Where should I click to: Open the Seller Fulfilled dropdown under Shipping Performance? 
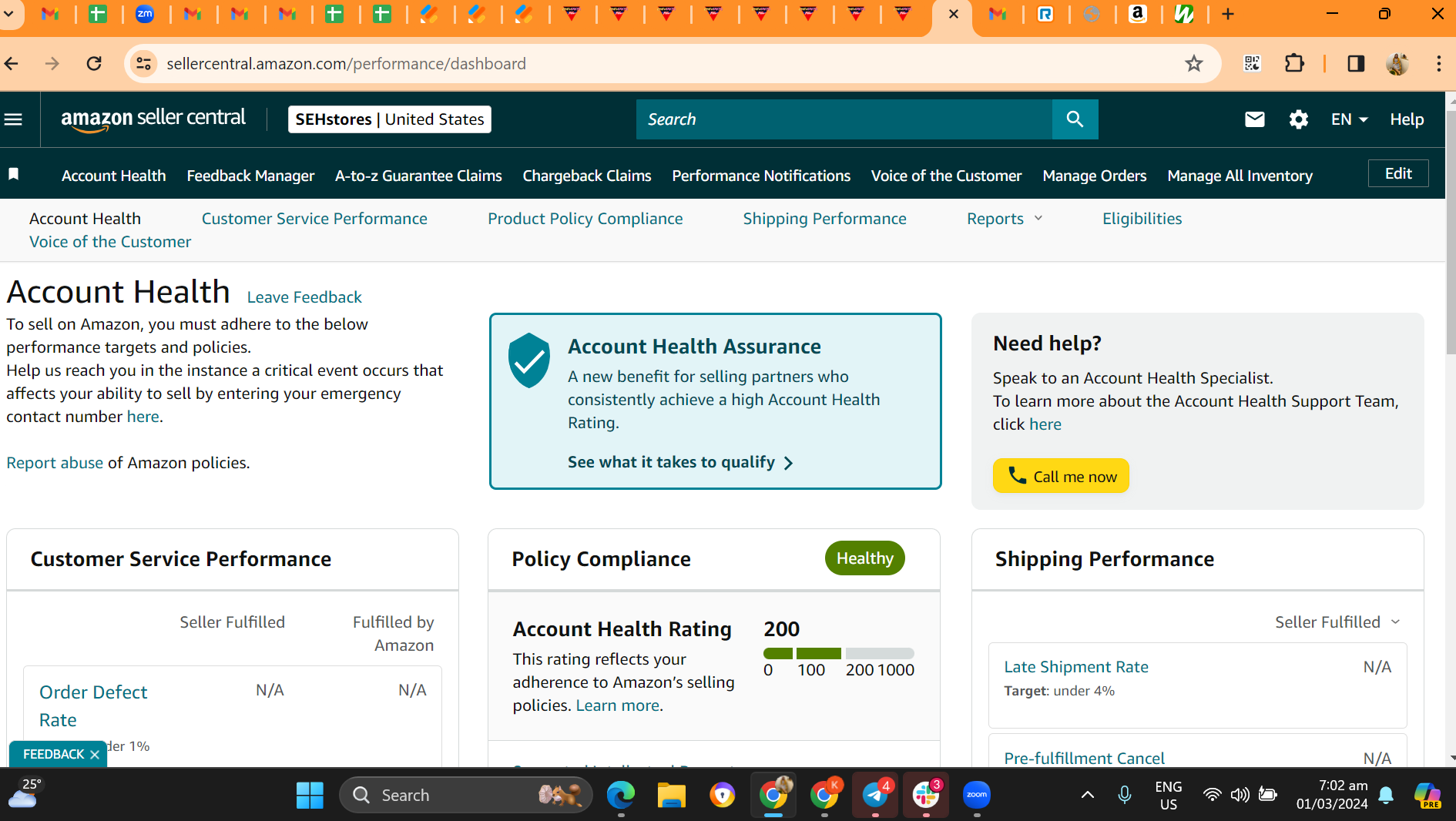coord(1337,622)
